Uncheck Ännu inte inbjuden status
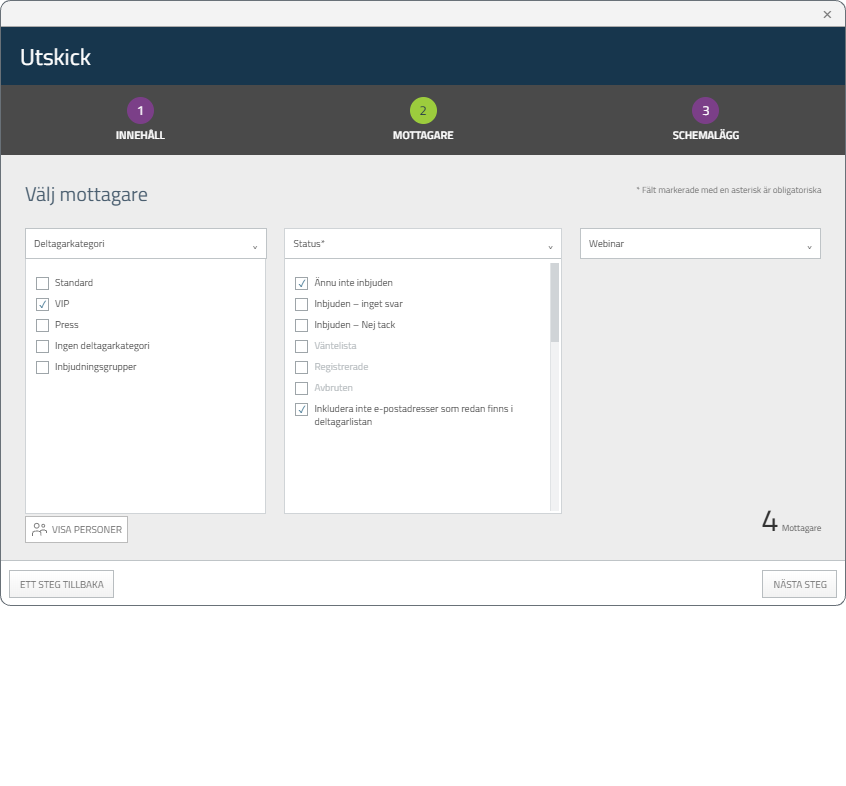This screenshot has height=786, width=846. tap(302, 283)
